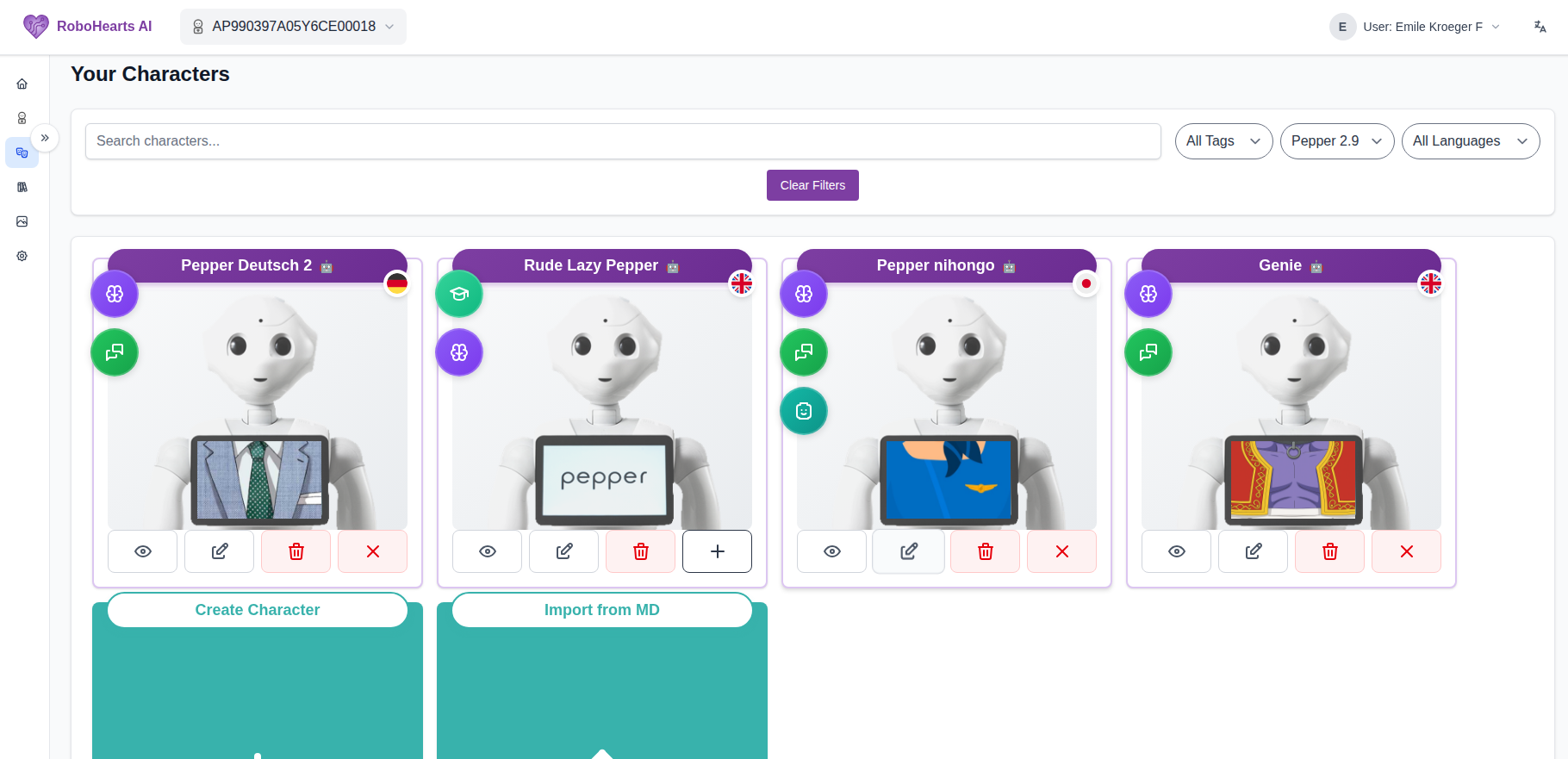Edit the Pepper nihongo character
This screenshot has width=1568, height=759.
pos(908,551)
